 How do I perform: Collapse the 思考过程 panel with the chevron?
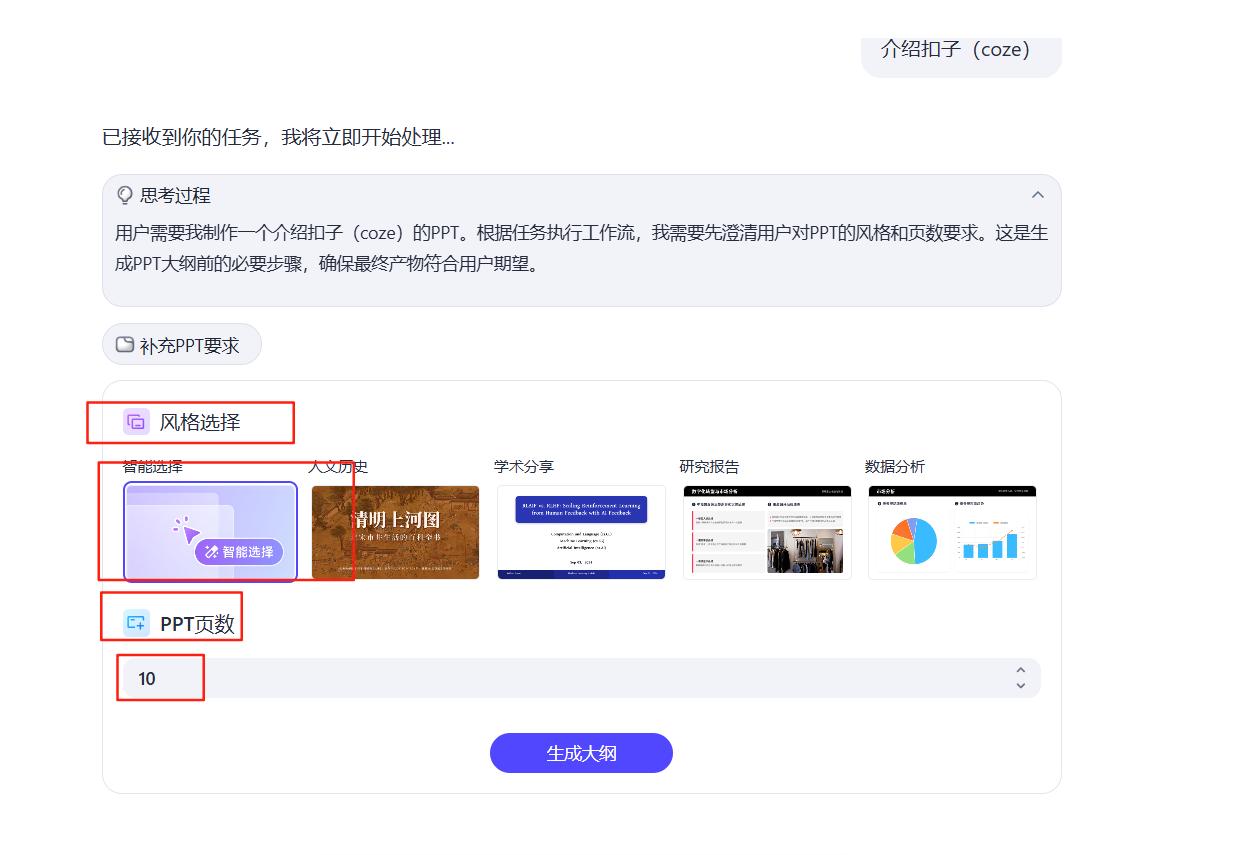click(x=1037, y=195)
